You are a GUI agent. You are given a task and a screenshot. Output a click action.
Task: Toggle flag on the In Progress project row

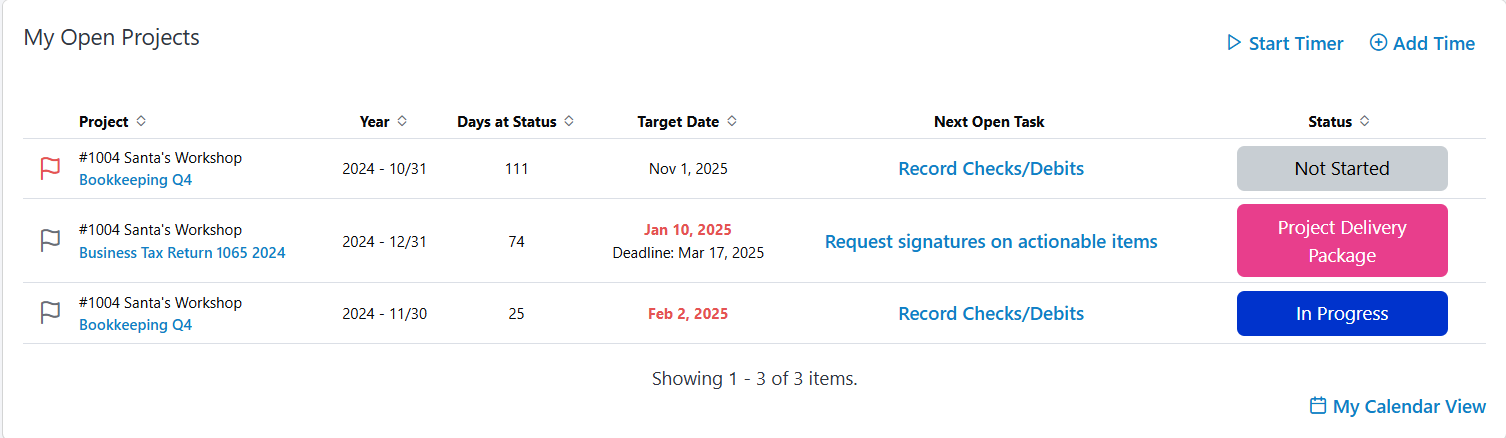50,313
